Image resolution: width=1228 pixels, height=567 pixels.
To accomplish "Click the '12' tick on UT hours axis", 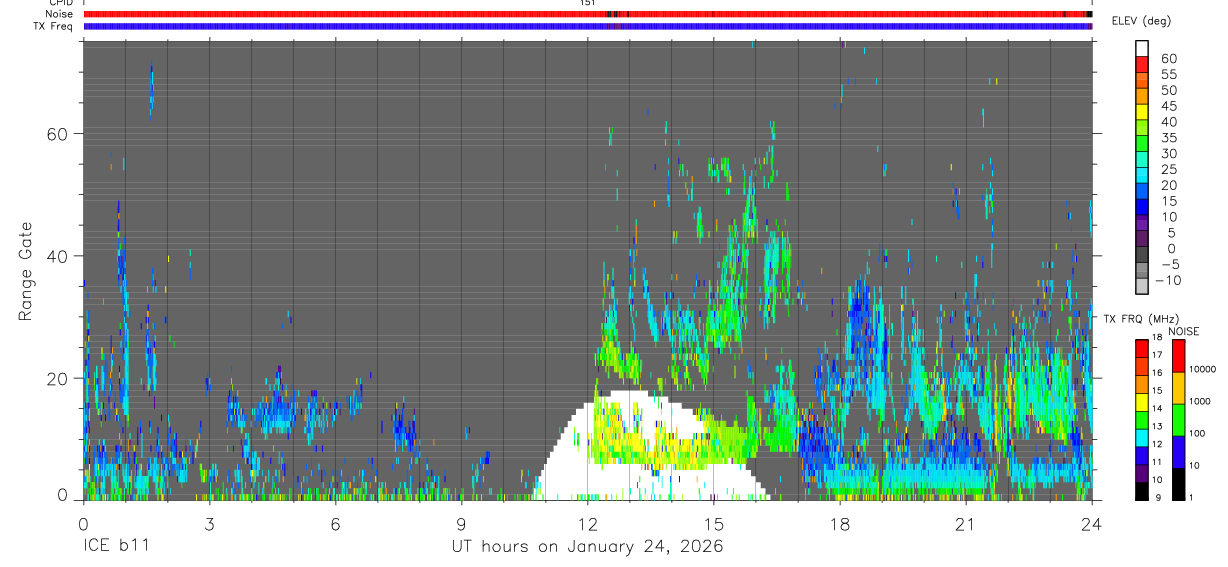I will 587,523.
